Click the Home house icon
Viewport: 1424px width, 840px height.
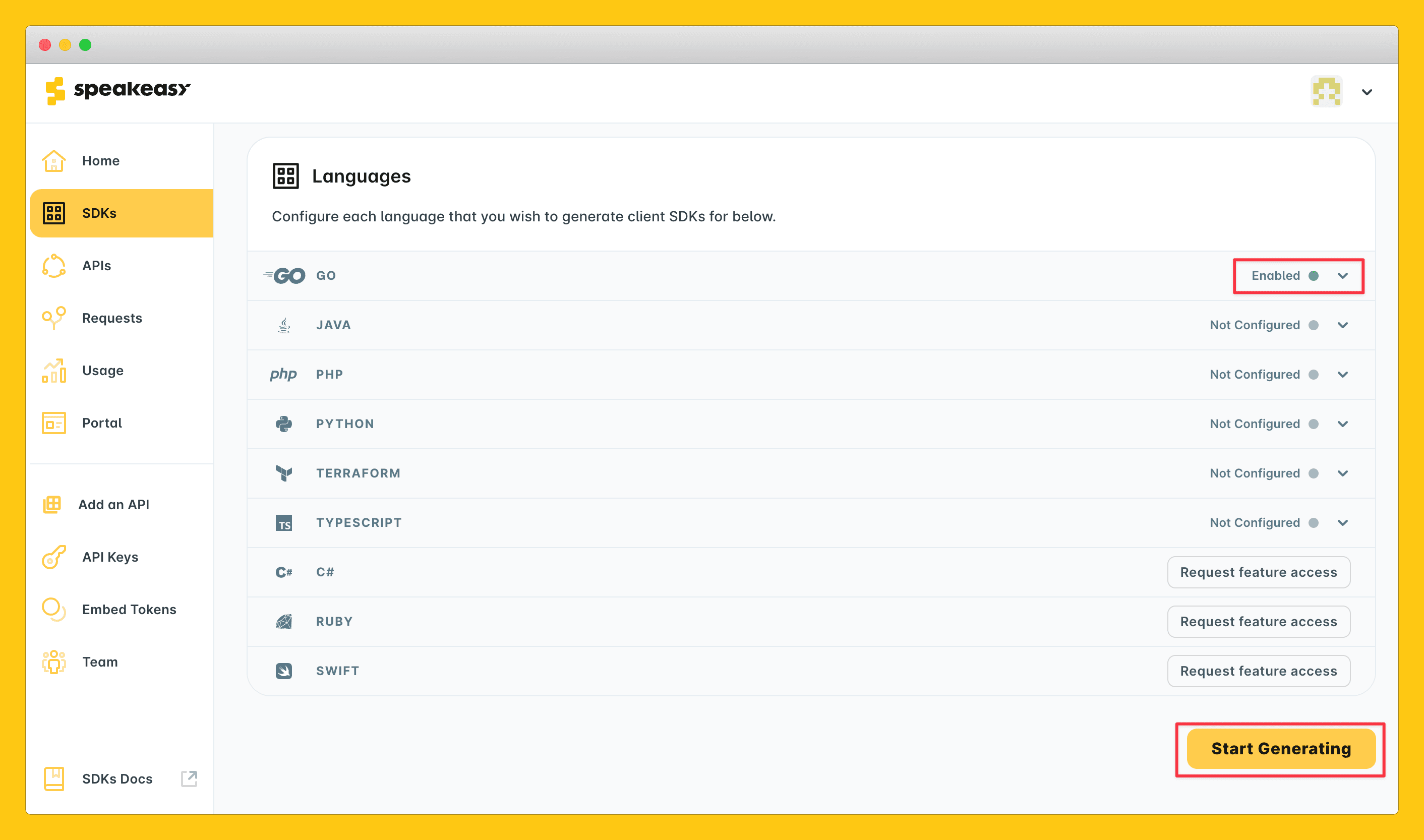[54, 161]
